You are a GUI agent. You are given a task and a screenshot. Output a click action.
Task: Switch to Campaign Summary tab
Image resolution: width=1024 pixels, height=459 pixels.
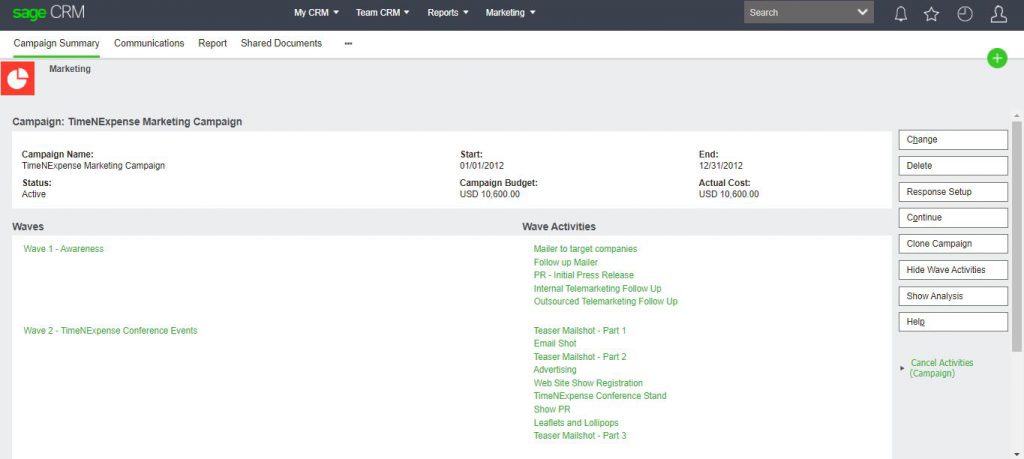coord(56,43)
